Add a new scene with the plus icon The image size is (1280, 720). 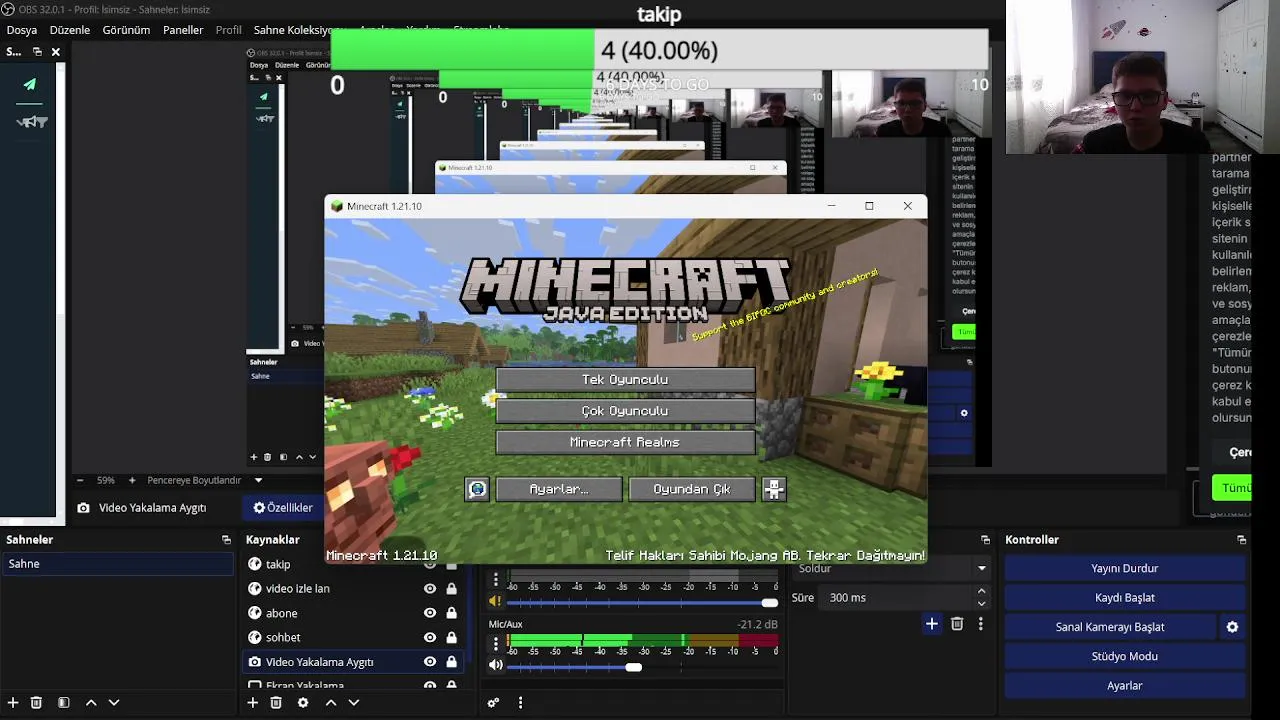13,703
